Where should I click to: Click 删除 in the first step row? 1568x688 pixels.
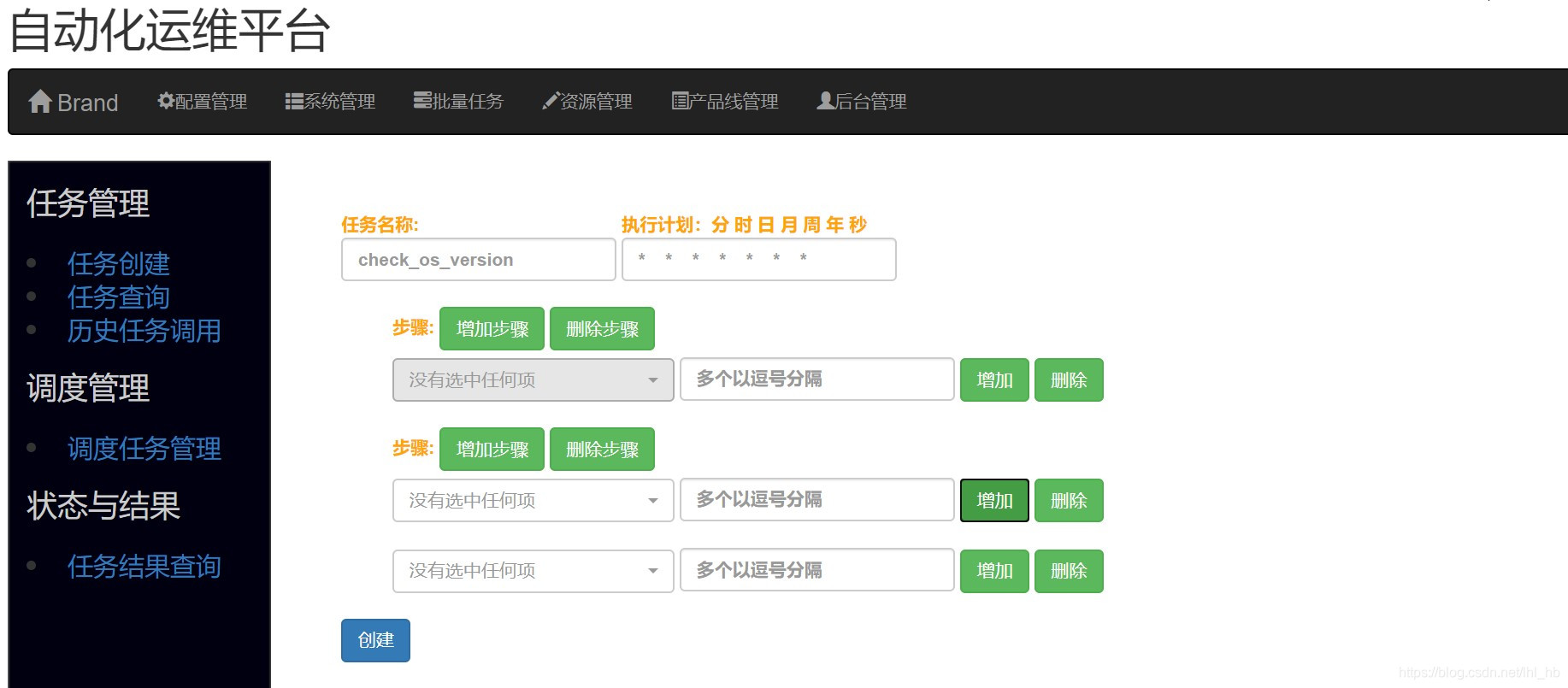[1069, 379]
